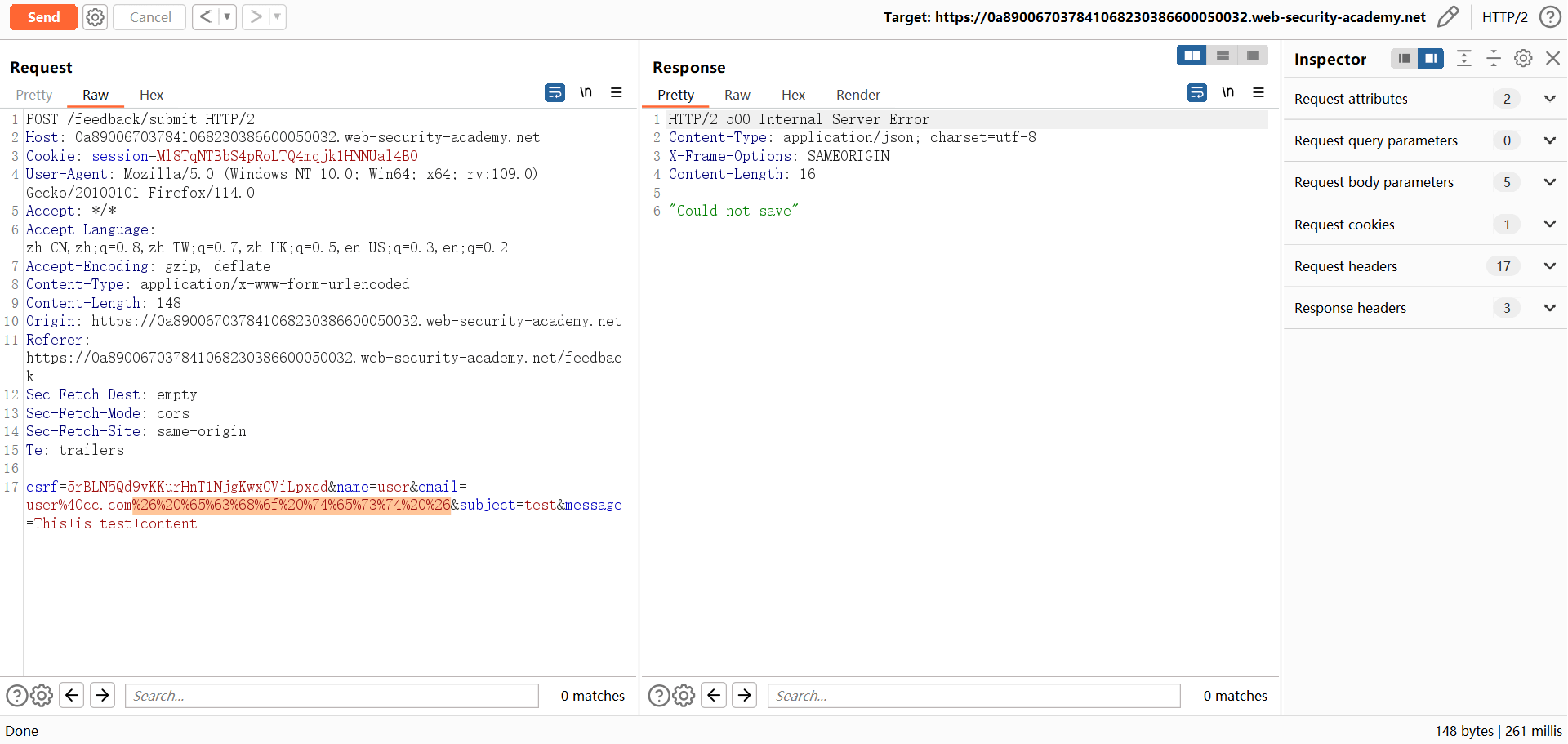Switch Request view to Hex tab
The image size is (1568, 744).
coord(151,95)
